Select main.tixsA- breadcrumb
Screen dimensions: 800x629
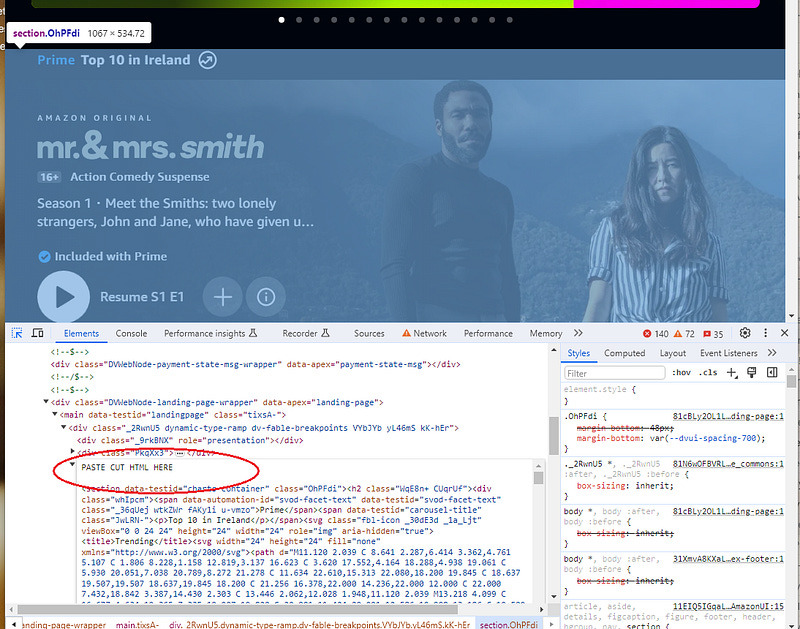pyautogui.click(x=137, y=624)
